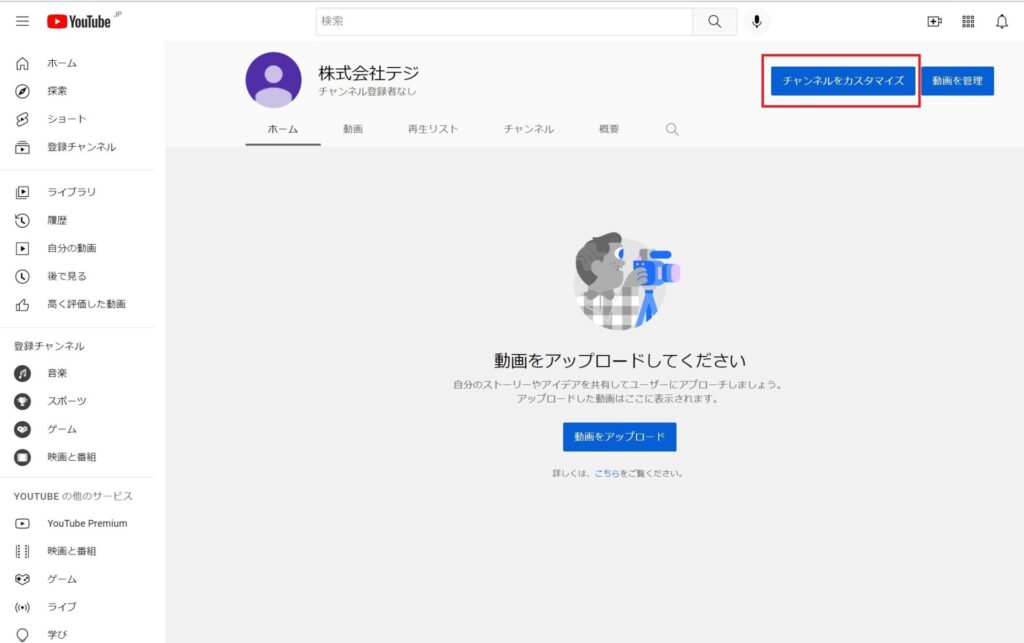Open the 概要 tab

[609, 129]
